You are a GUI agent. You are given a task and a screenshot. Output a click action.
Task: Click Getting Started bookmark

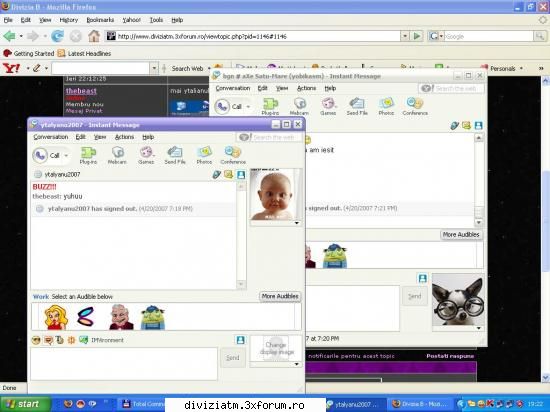tap(29, 53)
